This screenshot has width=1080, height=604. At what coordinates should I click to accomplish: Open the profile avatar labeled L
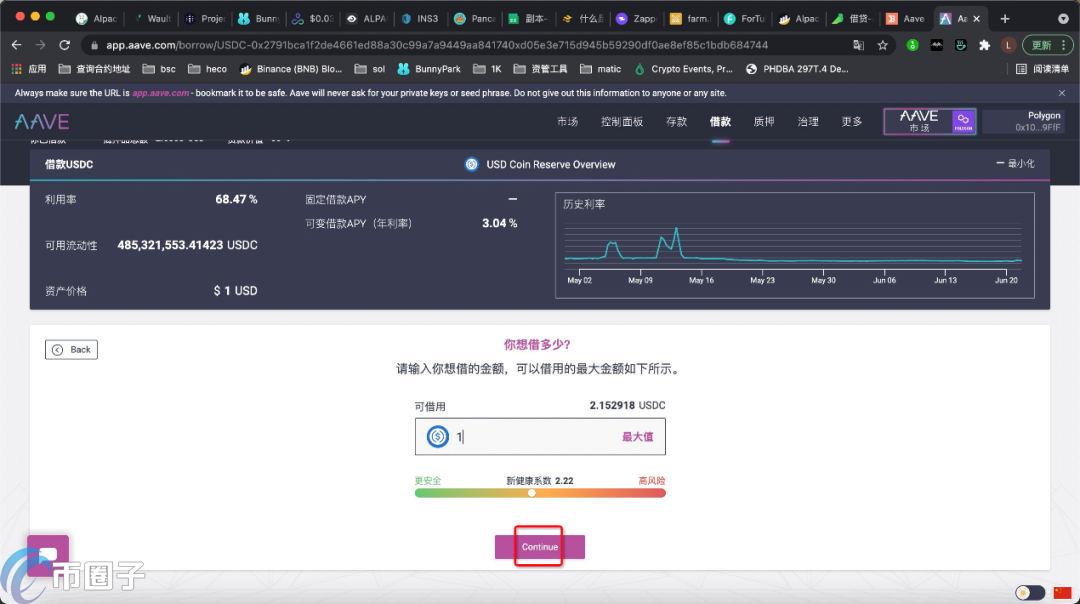(1008, 45)
